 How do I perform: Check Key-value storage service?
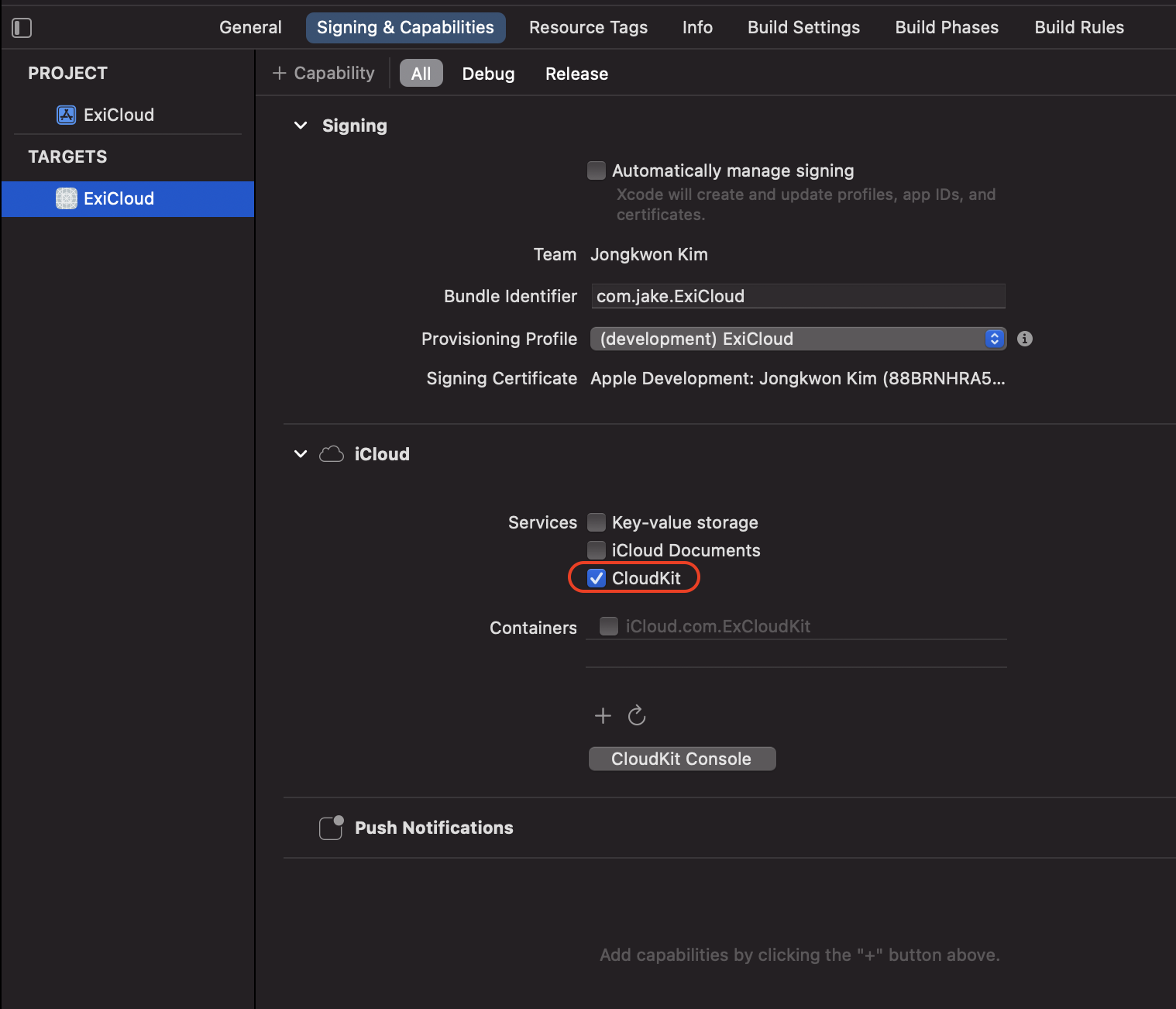tap(597, 522)
